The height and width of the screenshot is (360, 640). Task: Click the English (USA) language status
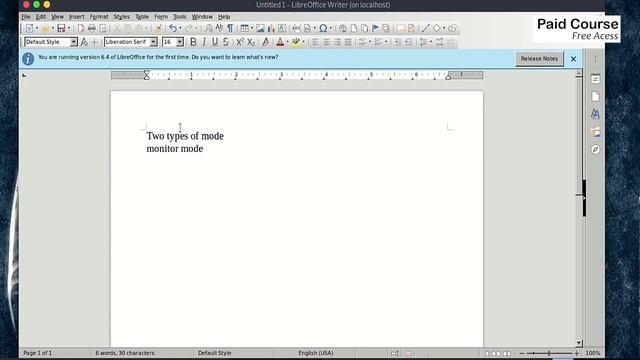pos(316,353)
